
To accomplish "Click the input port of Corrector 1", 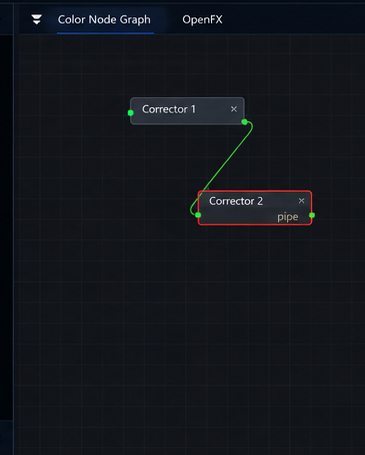I will 131,113.
